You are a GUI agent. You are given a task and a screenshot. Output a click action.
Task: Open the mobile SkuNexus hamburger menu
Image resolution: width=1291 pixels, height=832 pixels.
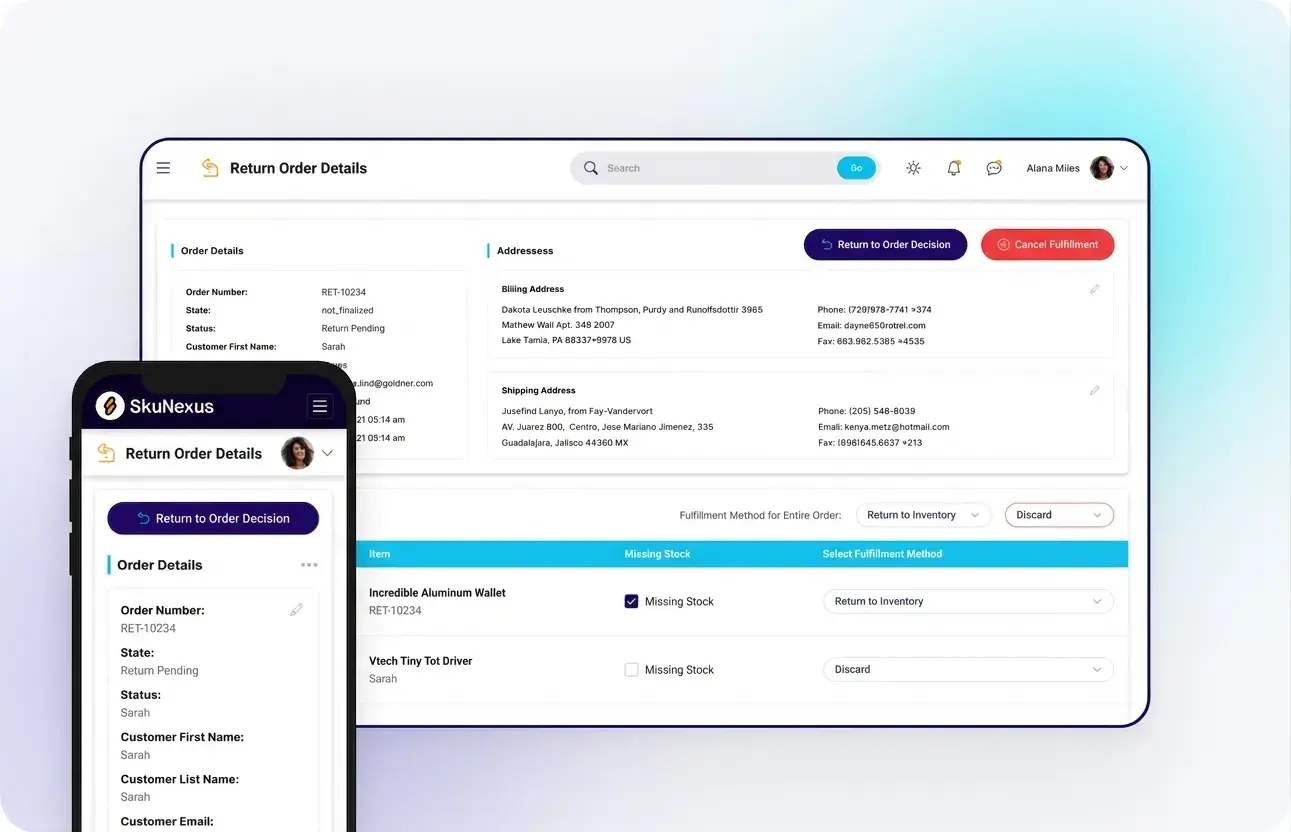[320, 406]
